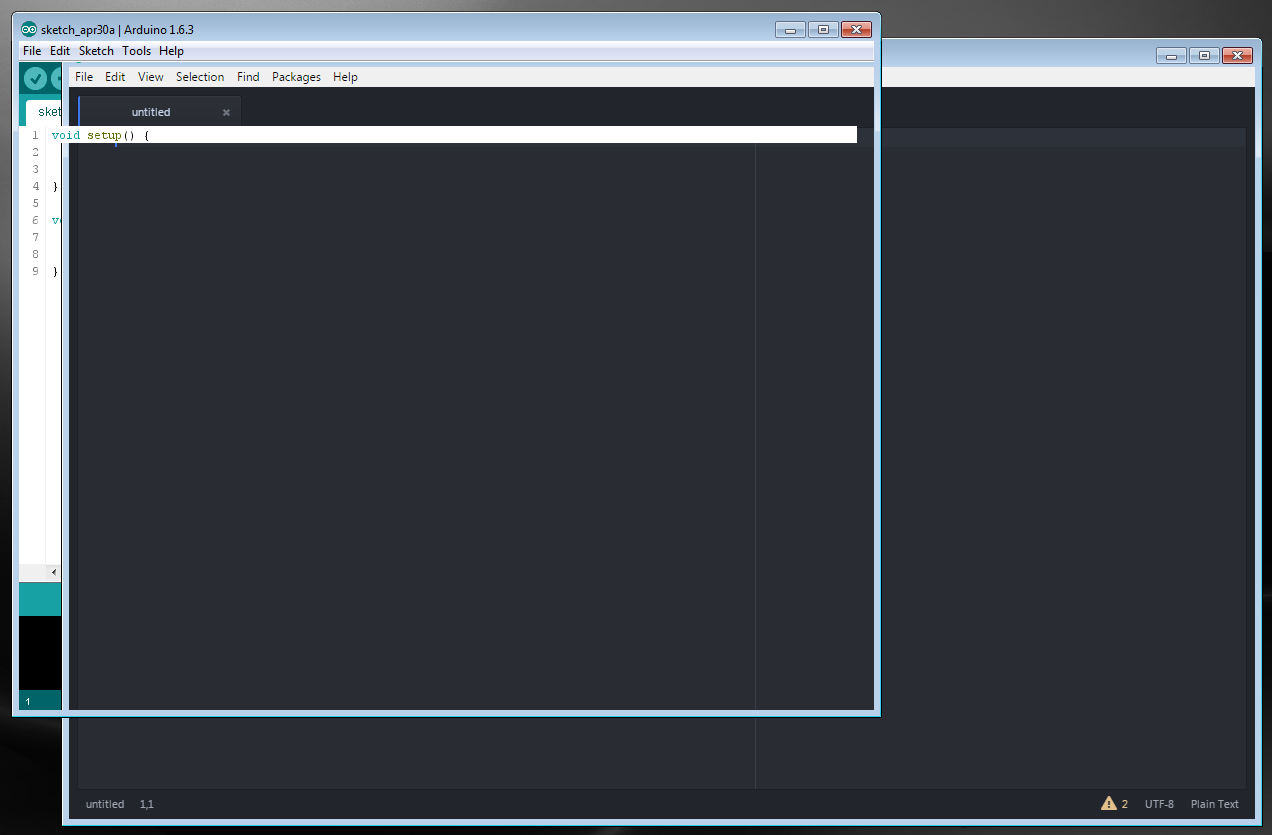
Task: Open the Arduino Sketch menu
Action: pyautogui.click(x=96, y=51)
